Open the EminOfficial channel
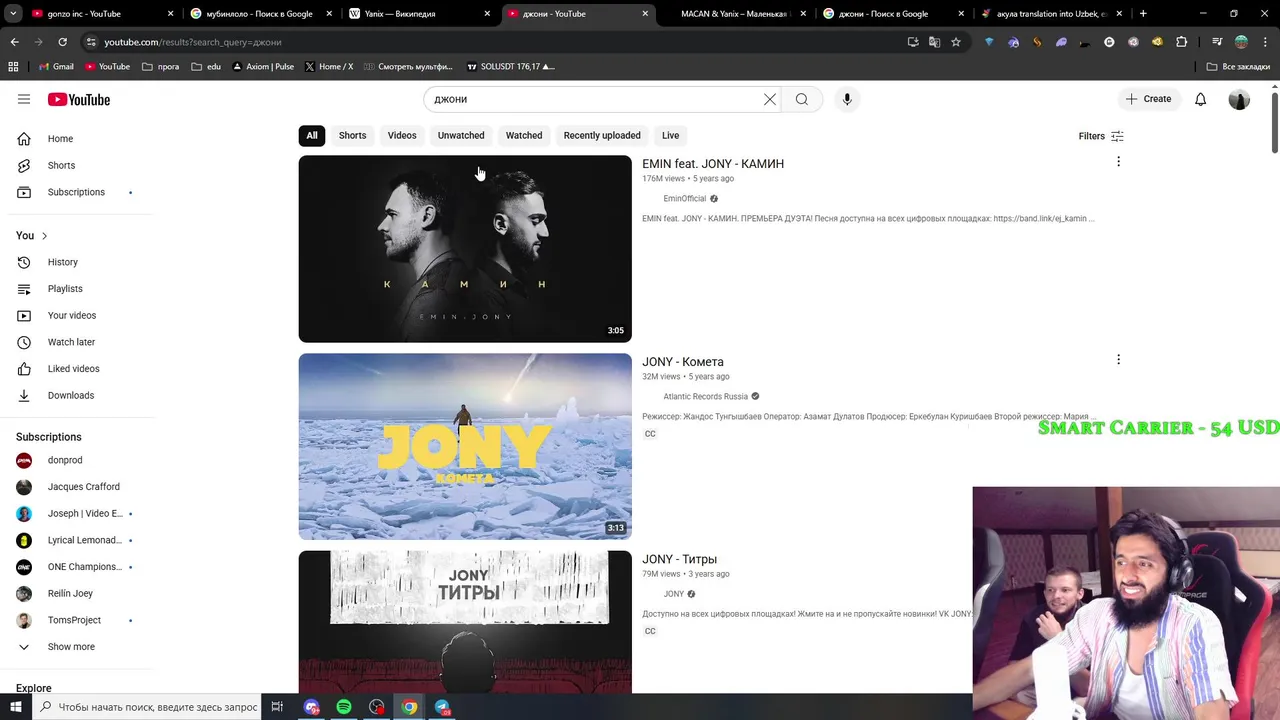The image size is (1280, 720). 685,199
